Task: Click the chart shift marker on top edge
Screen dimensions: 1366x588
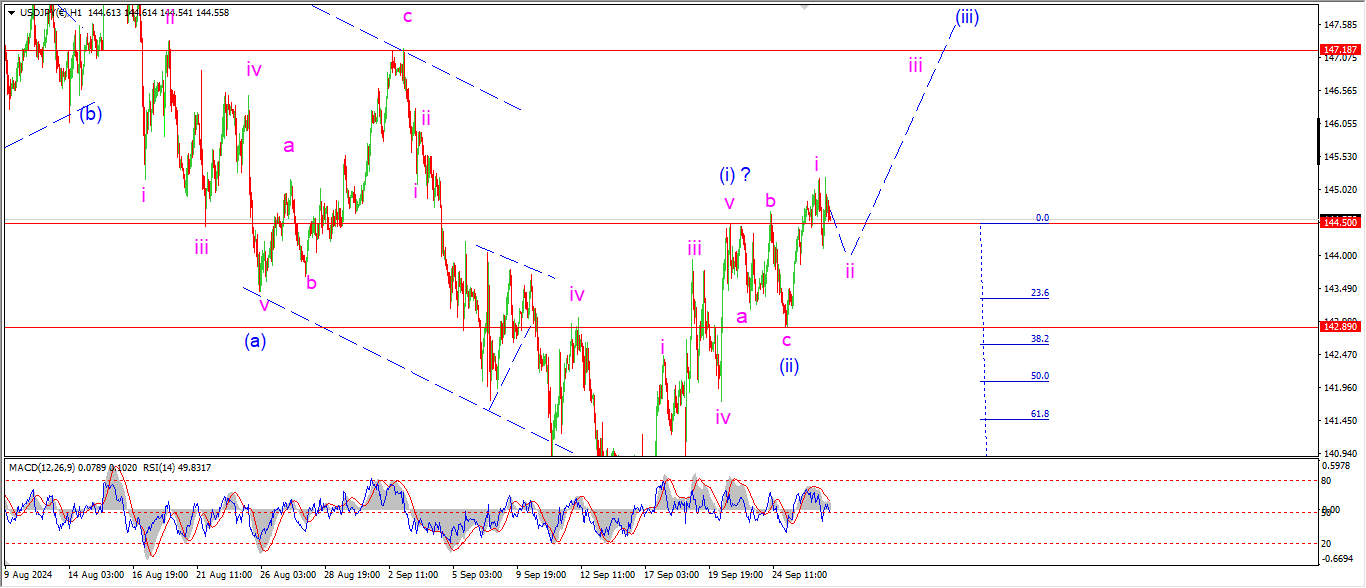Action: 804,6
